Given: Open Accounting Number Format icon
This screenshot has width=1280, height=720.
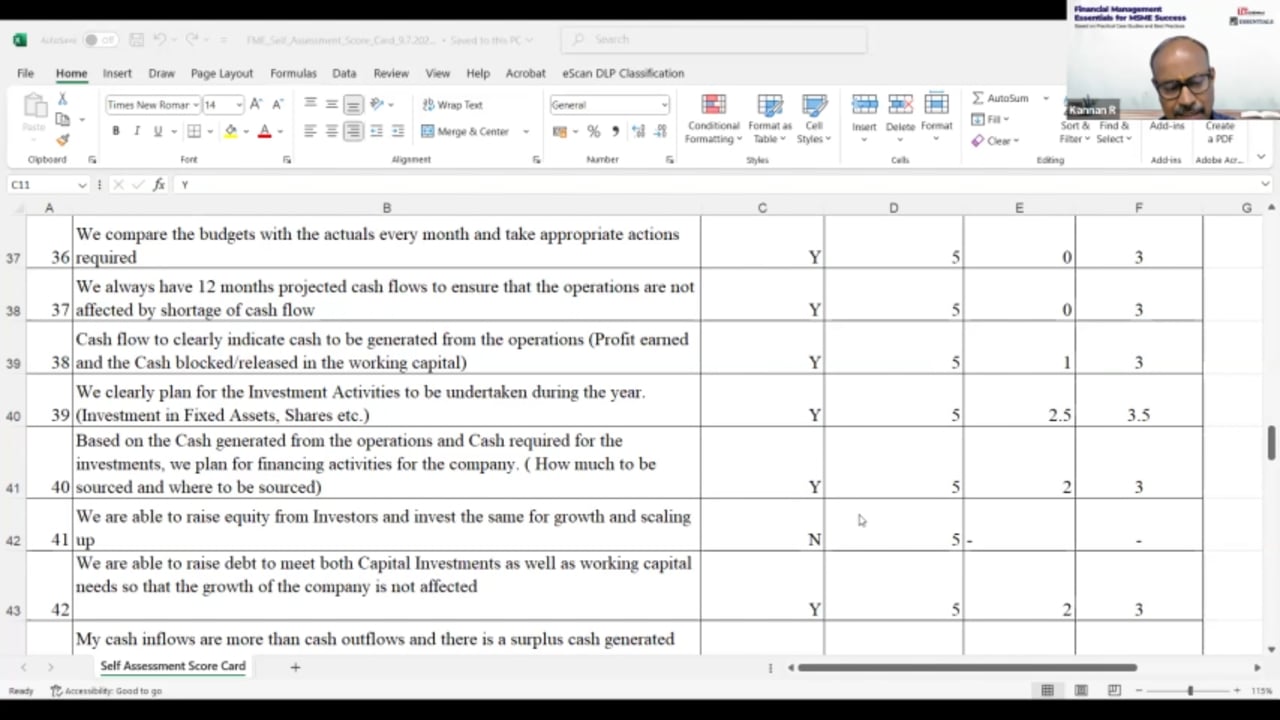Looking at the screenshot, I should tap(559, 131).
